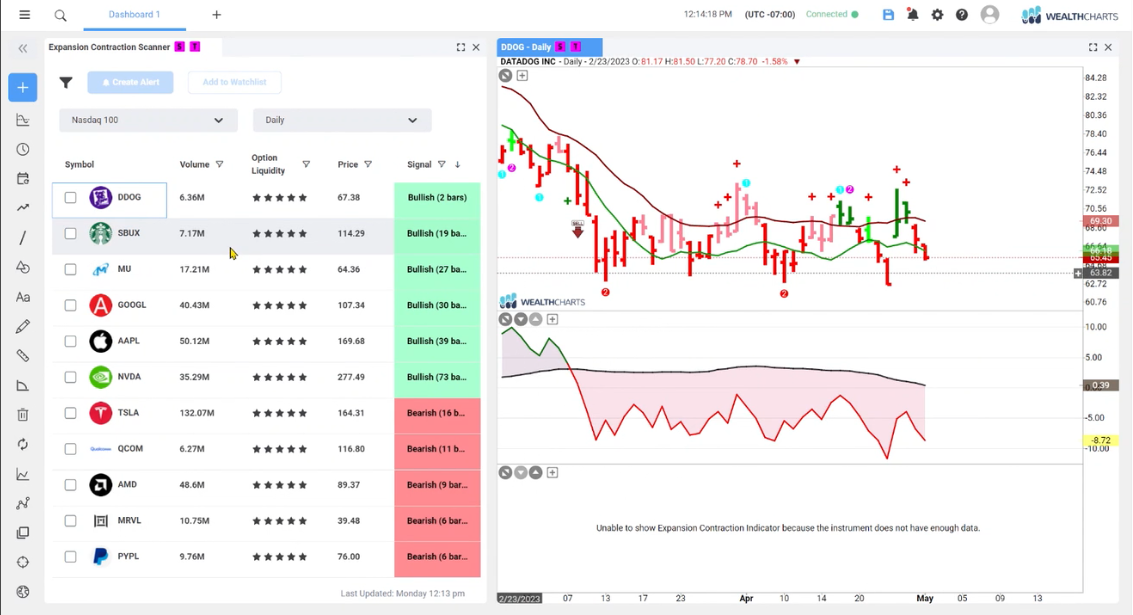Open the Price column filter

coord(368,165)
